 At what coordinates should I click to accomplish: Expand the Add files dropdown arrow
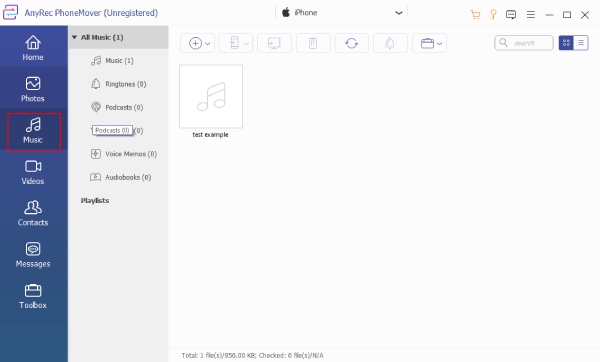tap(208, 44)
